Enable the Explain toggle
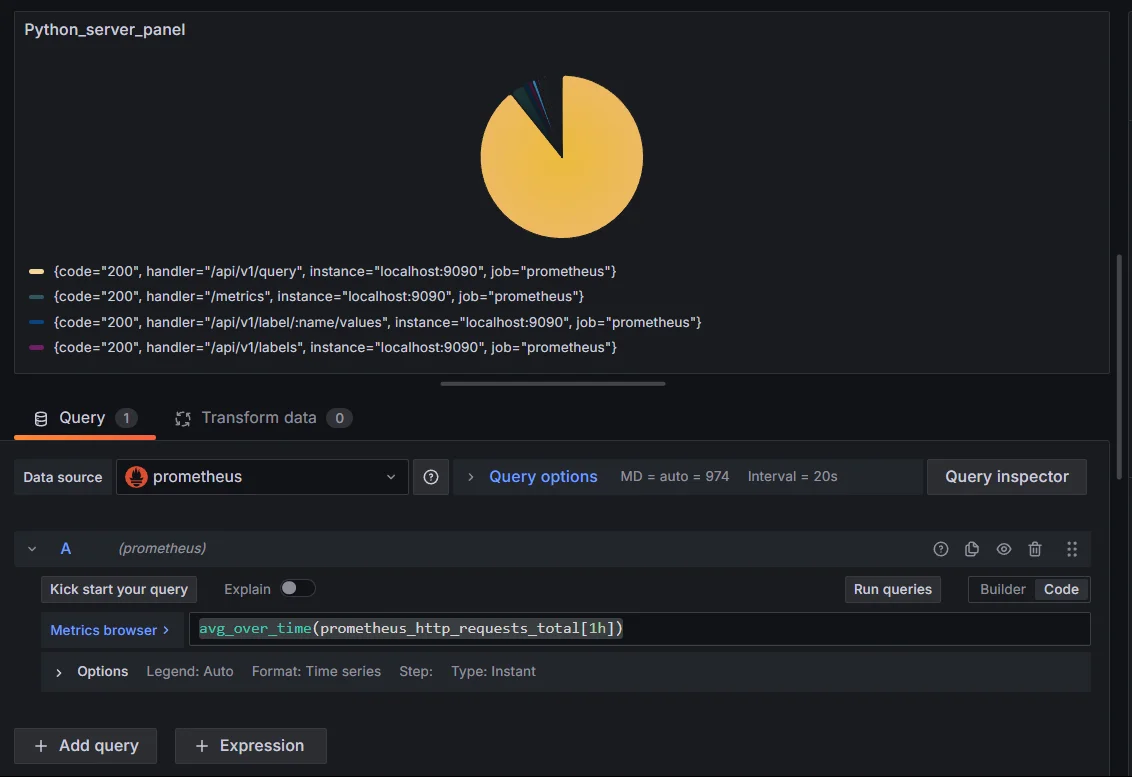 coord(298,589)
